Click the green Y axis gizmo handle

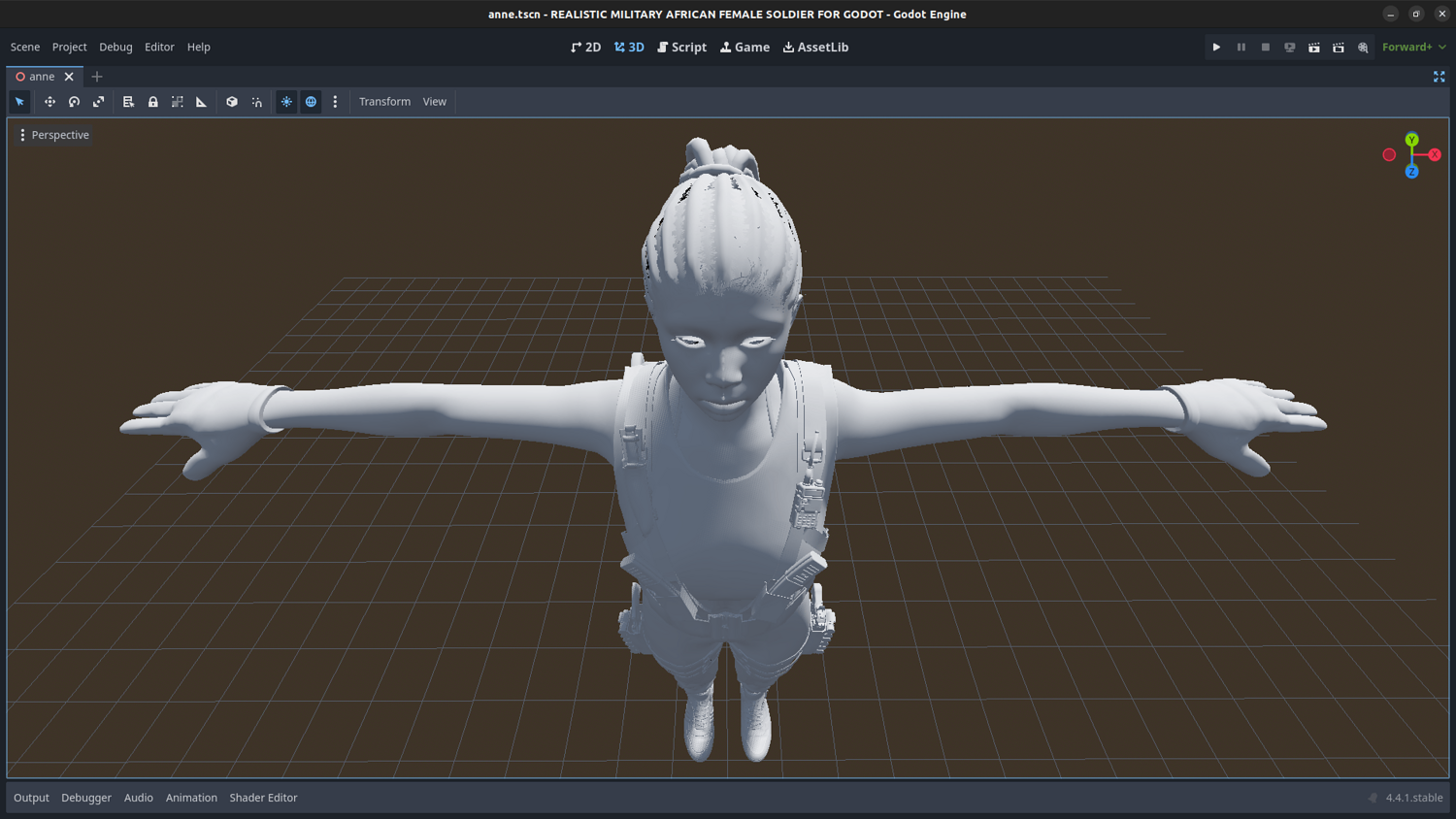coord(1411,140)
